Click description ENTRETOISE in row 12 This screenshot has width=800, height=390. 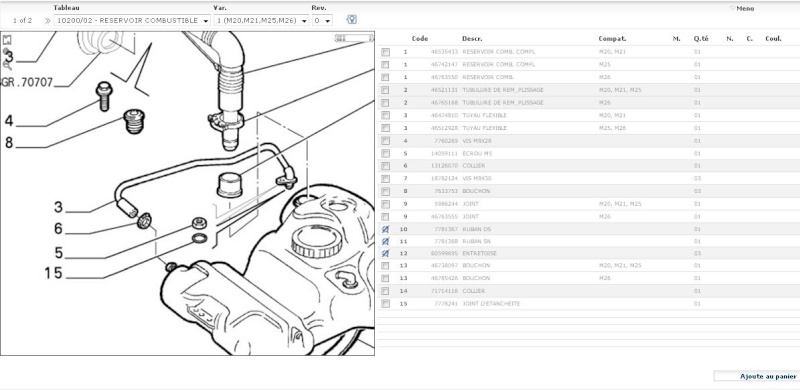480,254
